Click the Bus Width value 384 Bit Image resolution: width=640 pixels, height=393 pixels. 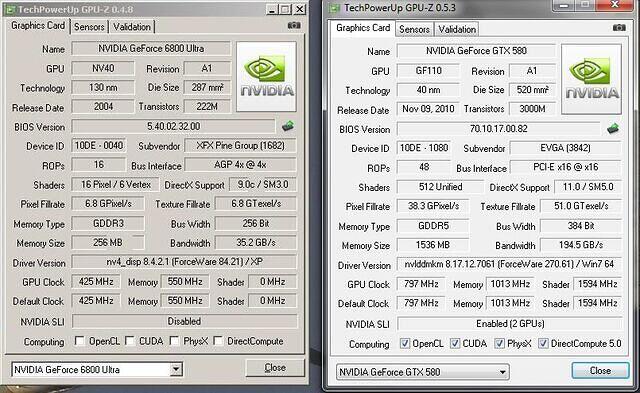pyautogui.click(x=581, y=226)
